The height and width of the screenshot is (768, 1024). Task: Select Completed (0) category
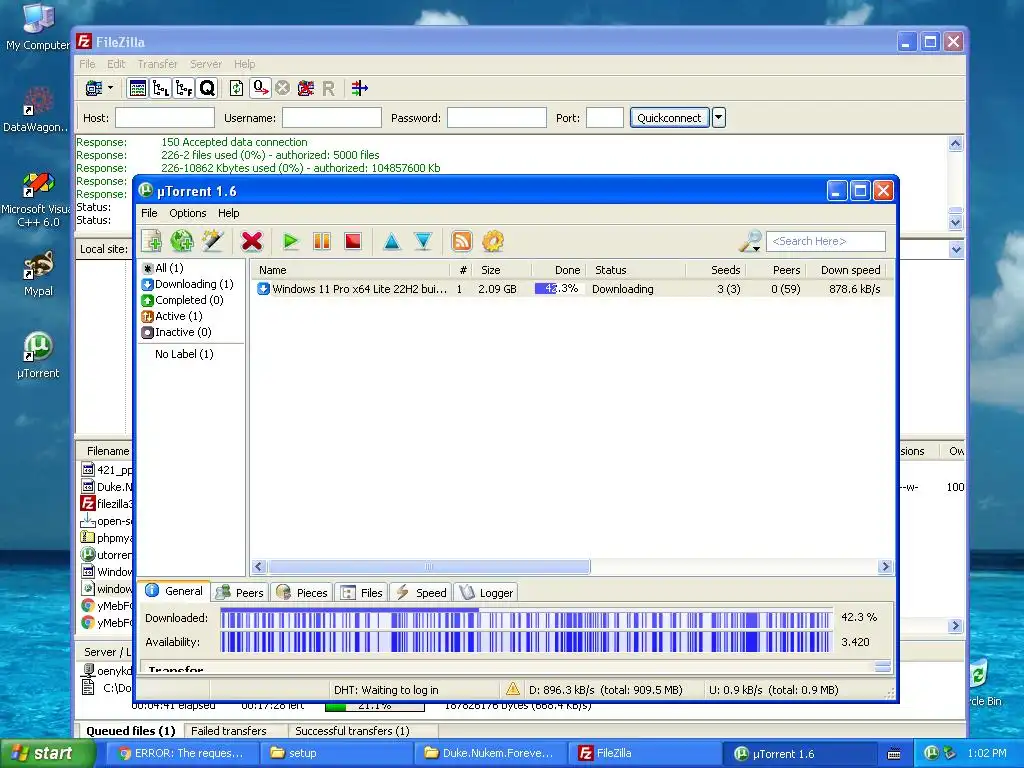coord(183,300)
